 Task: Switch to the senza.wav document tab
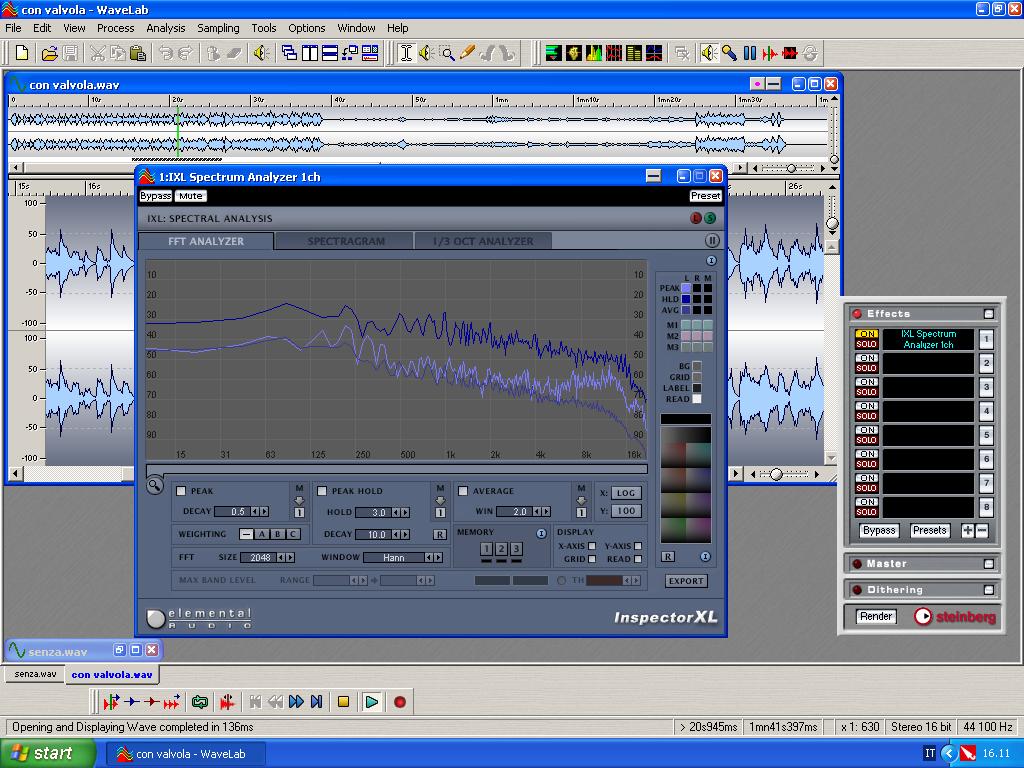tap(35, 674)
